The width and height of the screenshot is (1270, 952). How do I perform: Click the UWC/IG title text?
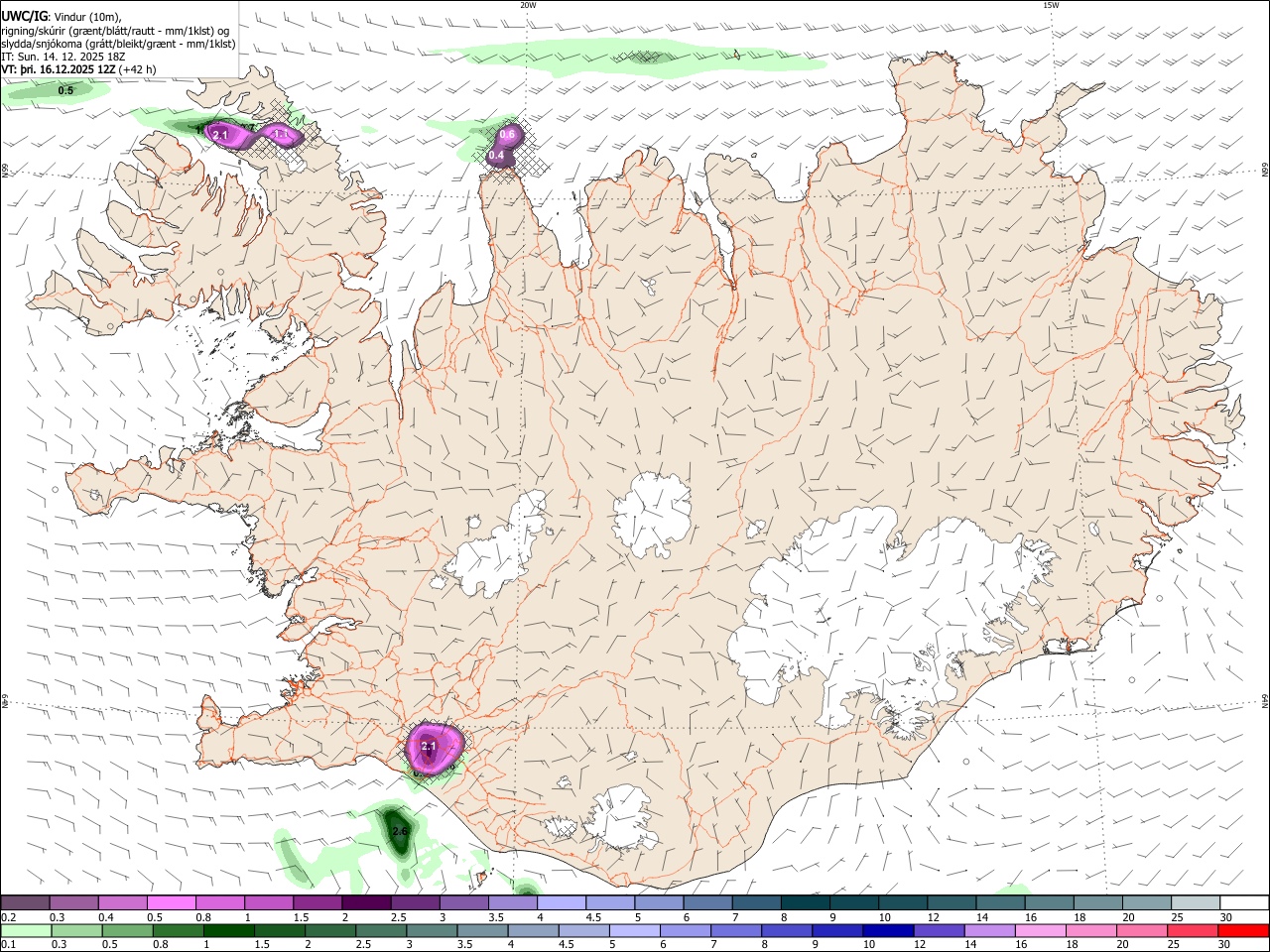[24, 16]
